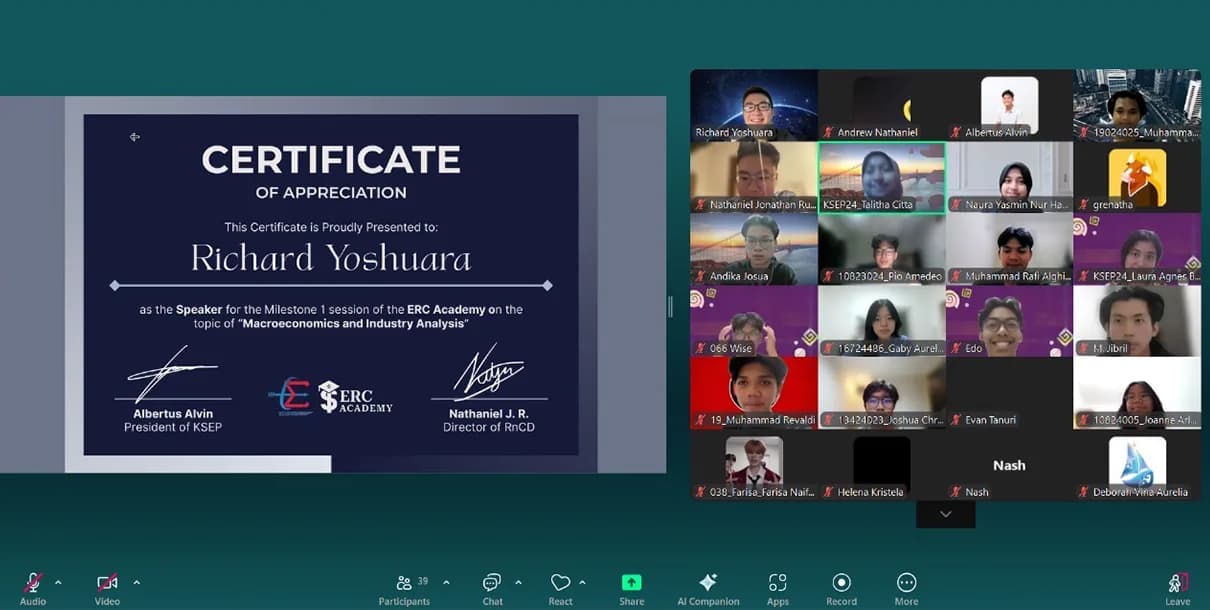The height and width of the screenshot is (610, 1210).
Task: Click the shared certificate slide
Action: click(331, 285)
